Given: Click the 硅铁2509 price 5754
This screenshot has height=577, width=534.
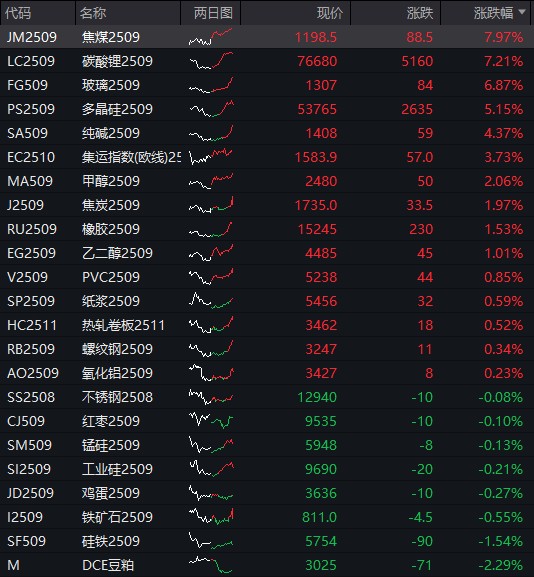Looking at the screenshot, I should (321, 541).
